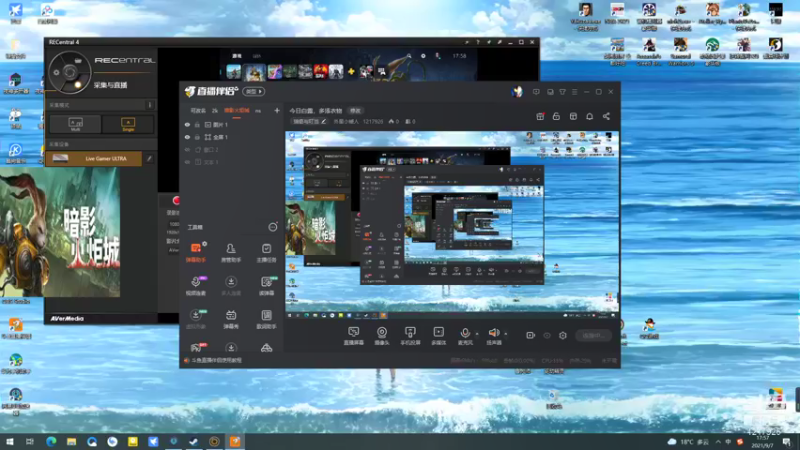Open the hamburger menu in 直播伴侣 title bar
The image size is (800, 450).
(x=574, y=92)
